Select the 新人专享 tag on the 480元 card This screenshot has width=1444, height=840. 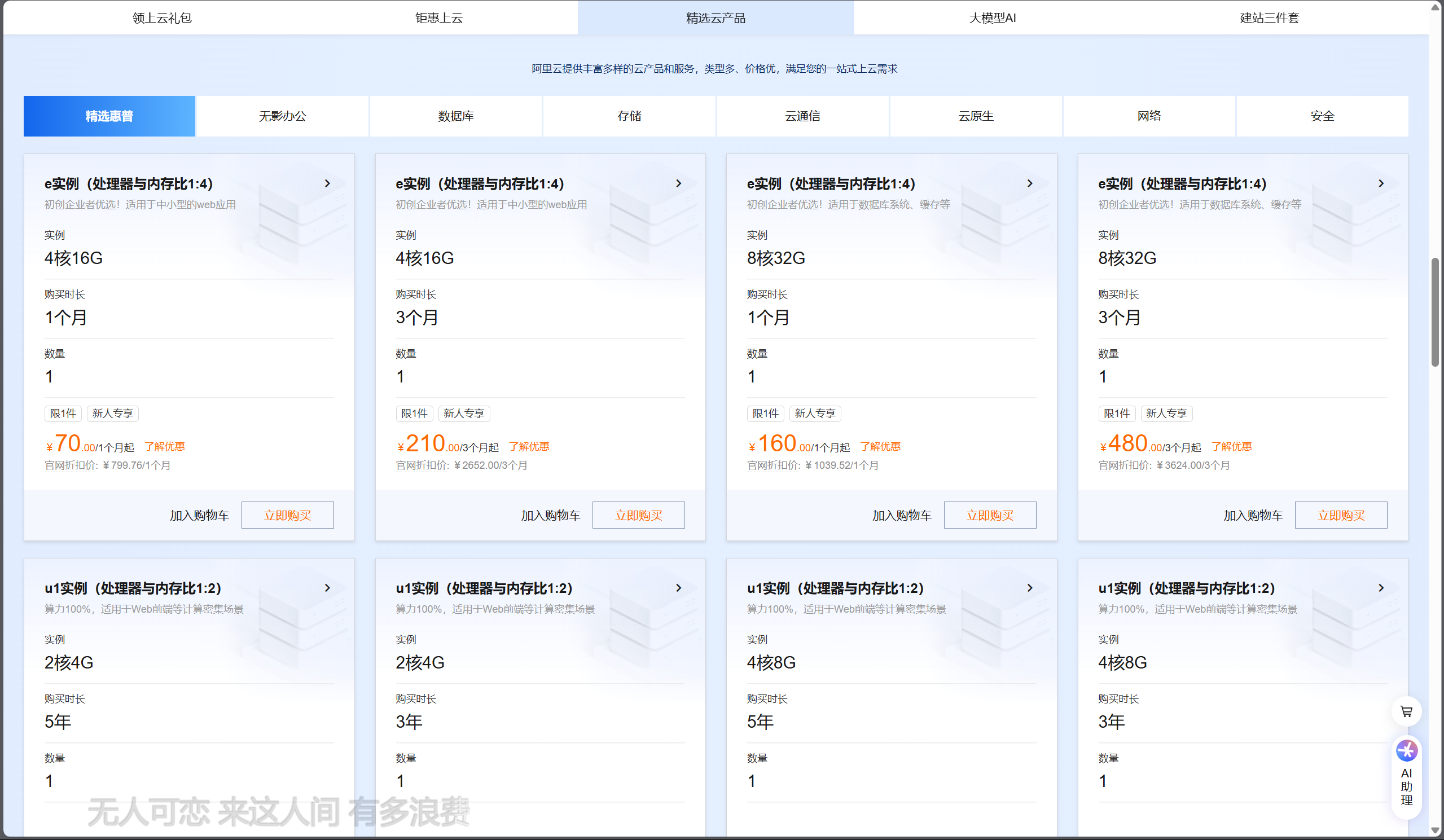tap(1167, 413)
